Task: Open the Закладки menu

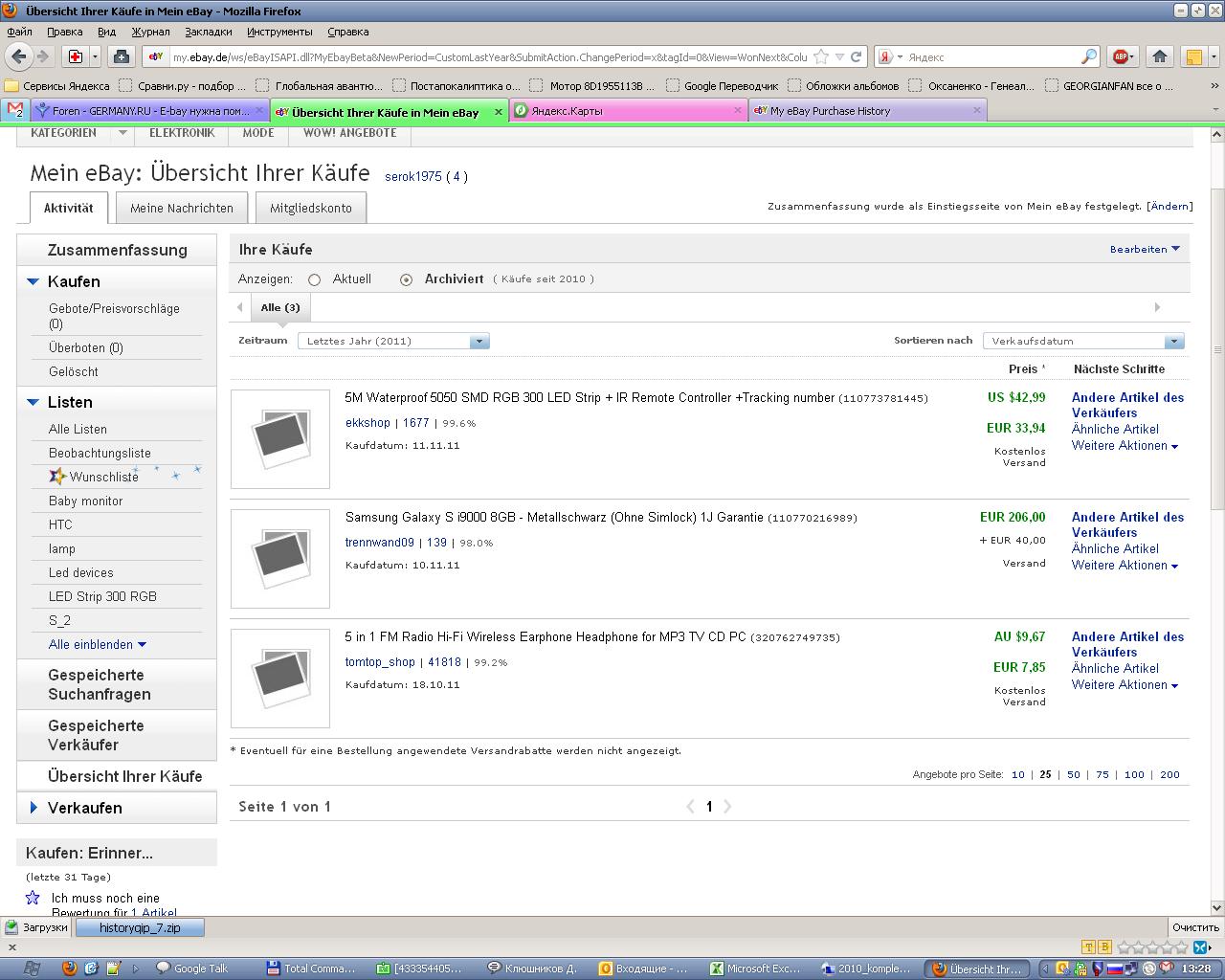Action: click(209, 32)
